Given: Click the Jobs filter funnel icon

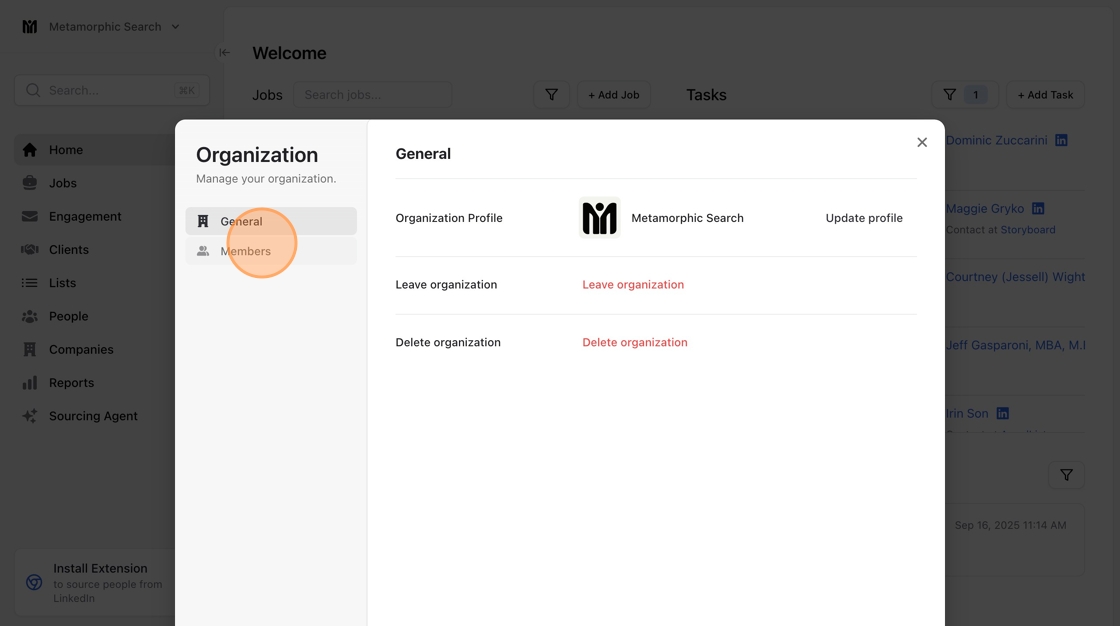Looking at the screenshot, I should (x=551, y=95).
